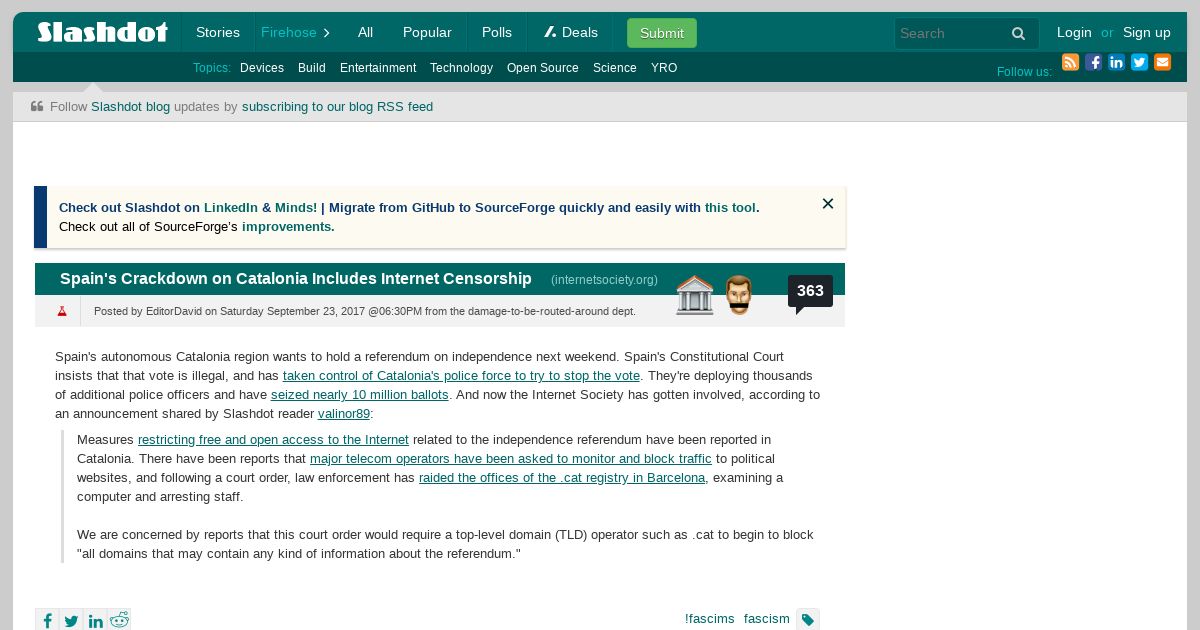Select the Popular filter tab

427,32
